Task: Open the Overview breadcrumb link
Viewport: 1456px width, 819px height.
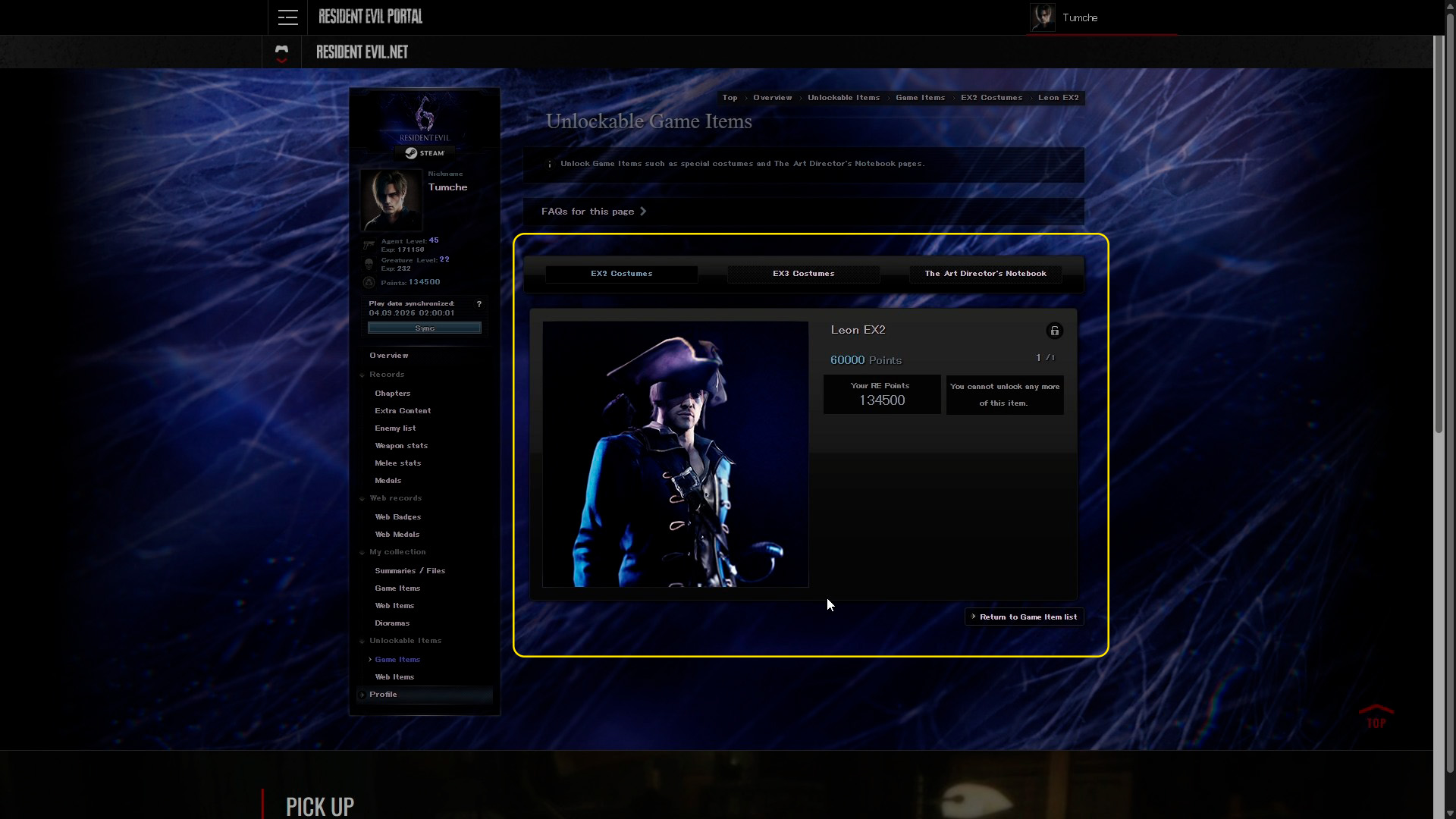Action: [x=772, y=98]
